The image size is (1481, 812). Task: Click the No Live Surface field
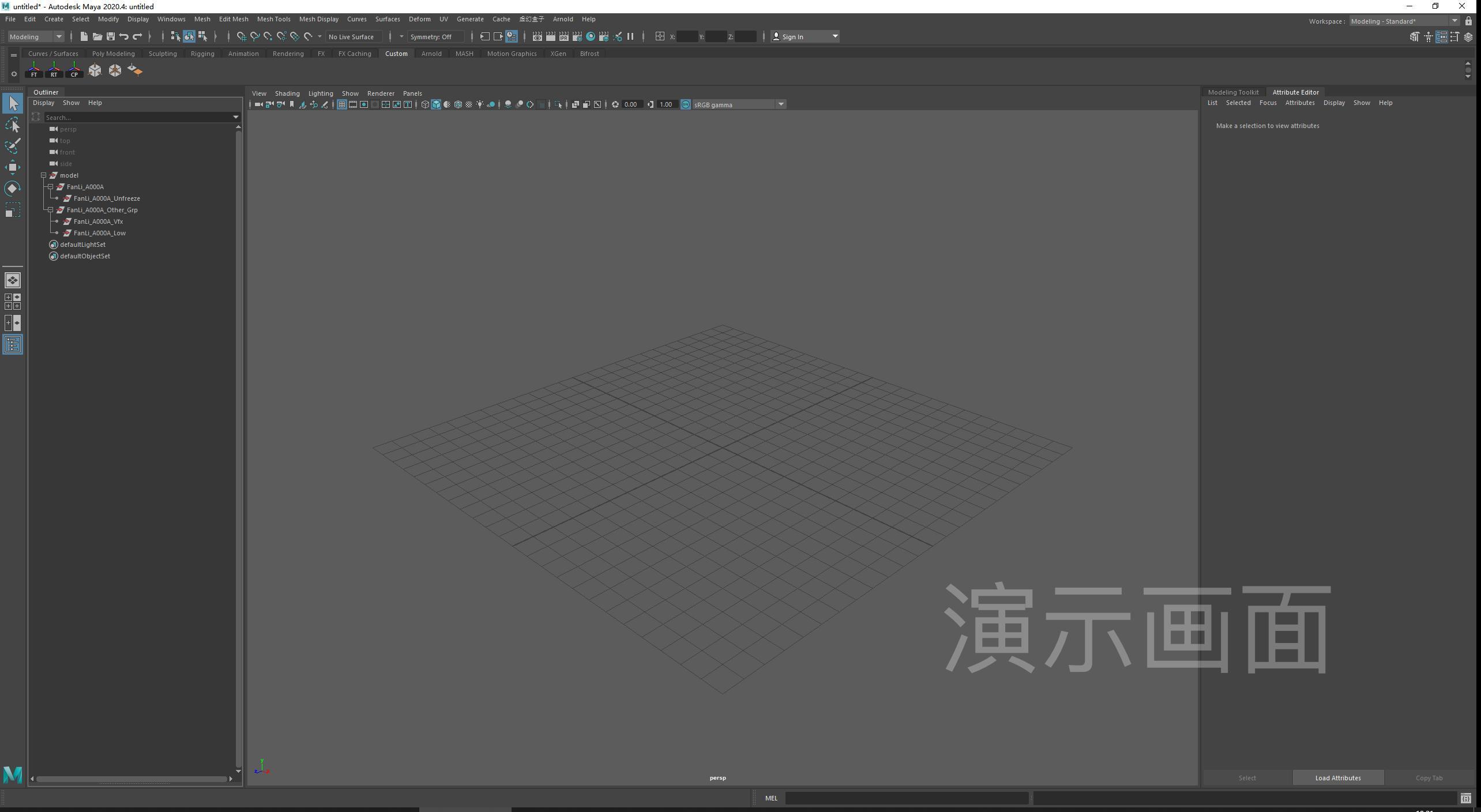(354, 36)
